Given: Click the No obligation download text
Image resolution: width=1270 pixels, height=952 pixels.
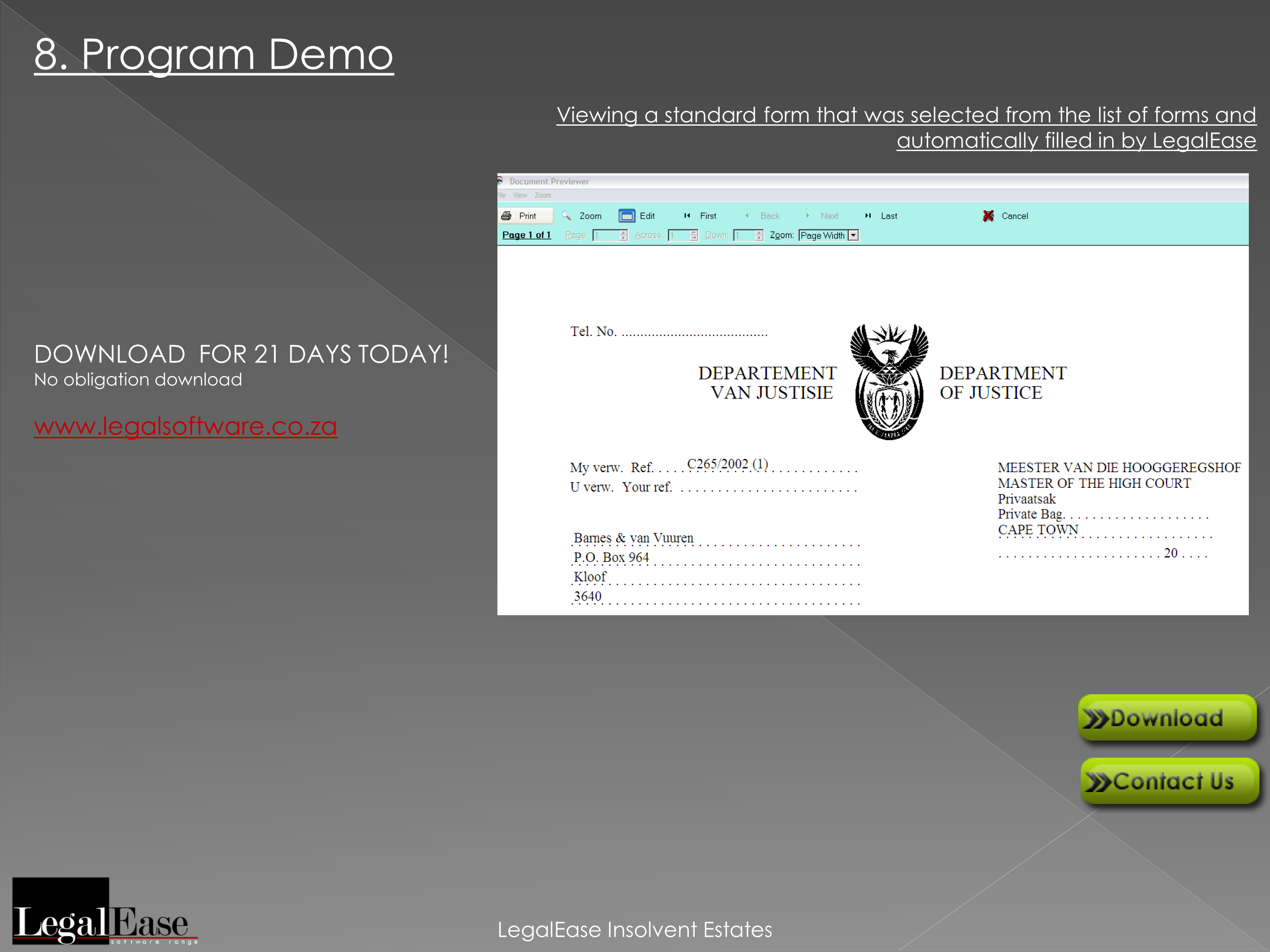Looking at the screenshot, I should 138,379.
